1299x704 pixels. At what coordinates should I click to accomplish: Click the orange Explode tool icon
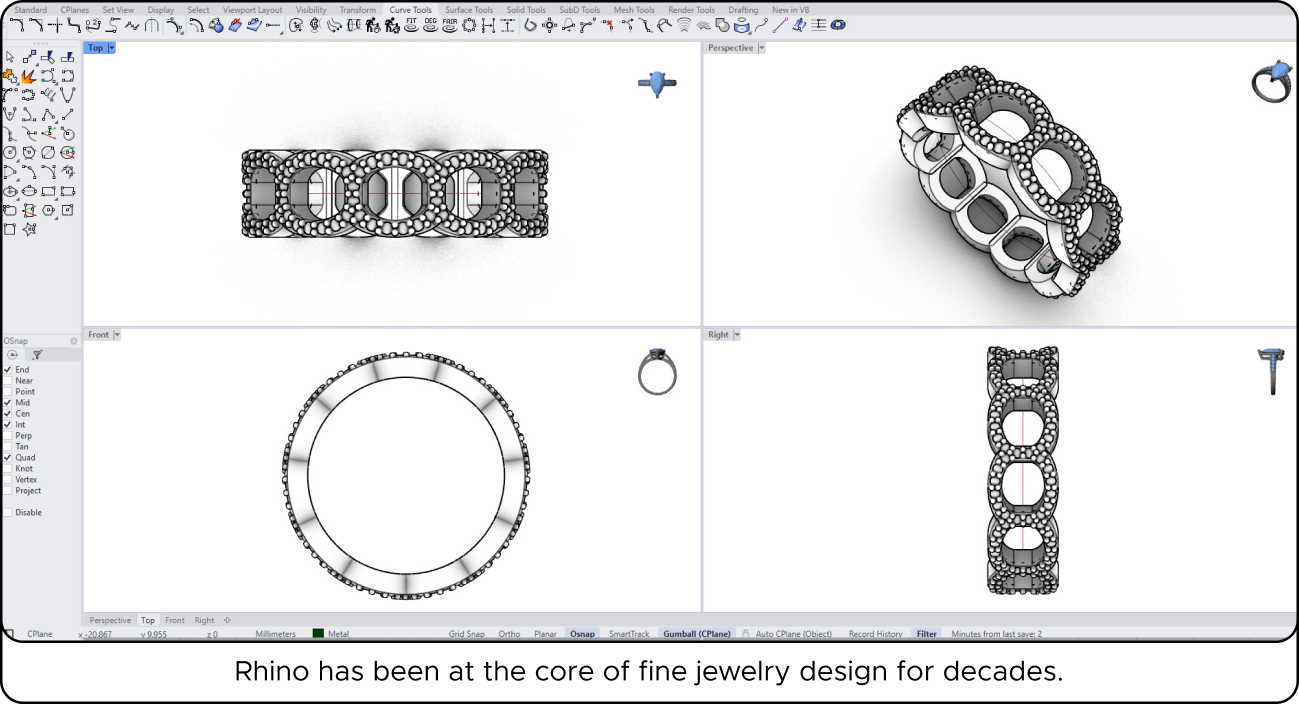[29, 76]
